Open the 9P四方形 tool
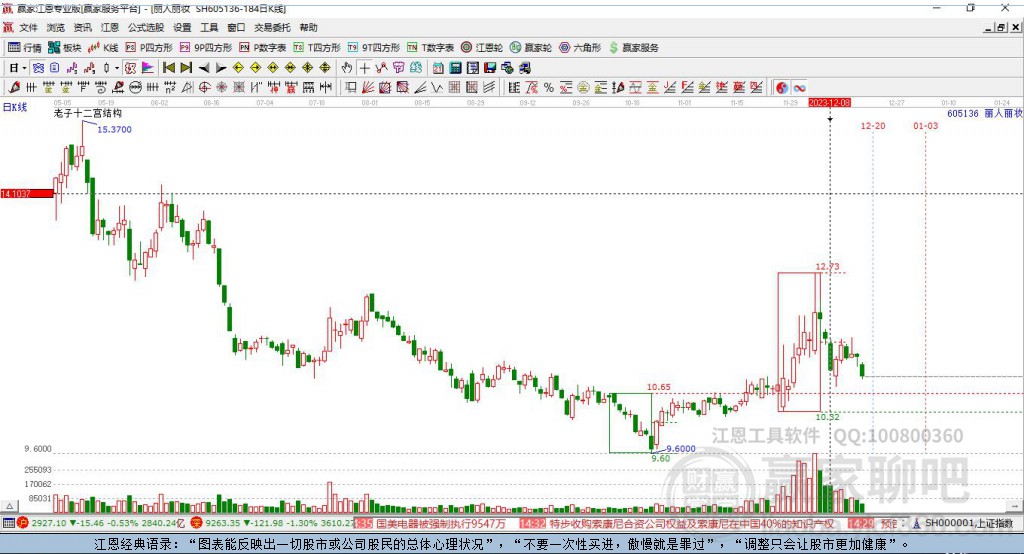 (x=206, y=48)
